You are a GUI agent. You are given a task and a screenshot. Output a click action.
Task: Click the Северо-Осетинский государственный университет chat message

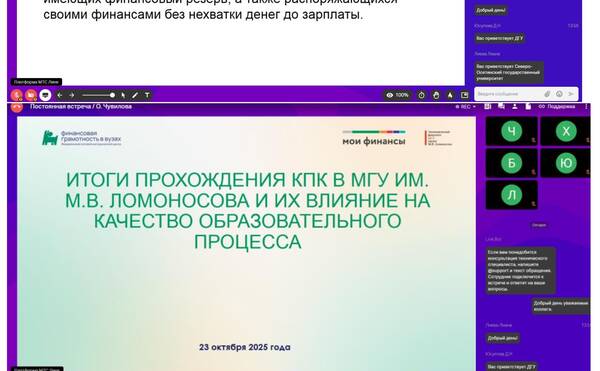(x=509, y=72)
